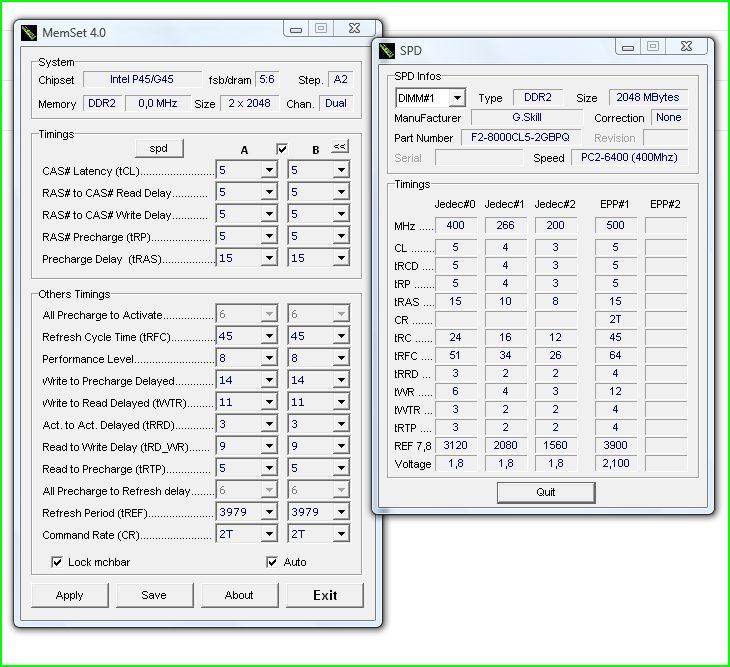Open Read to Precharge (tRTP) B dropdown
Screen dimensions: 730x667
click(341, 468)
